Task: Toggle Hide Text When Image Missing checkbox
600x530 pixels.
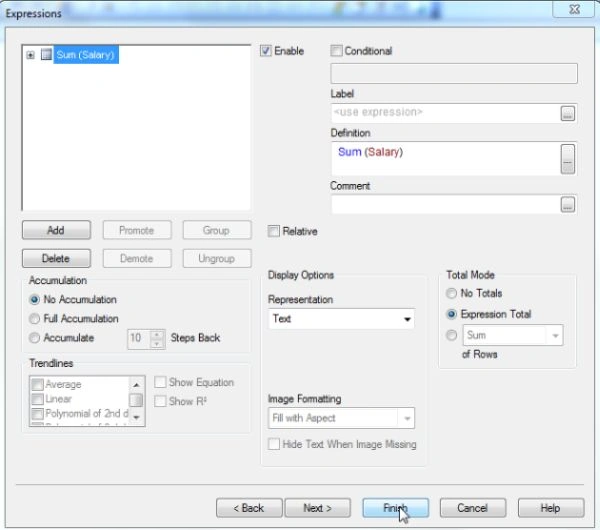Action: (x=274, y=444)
